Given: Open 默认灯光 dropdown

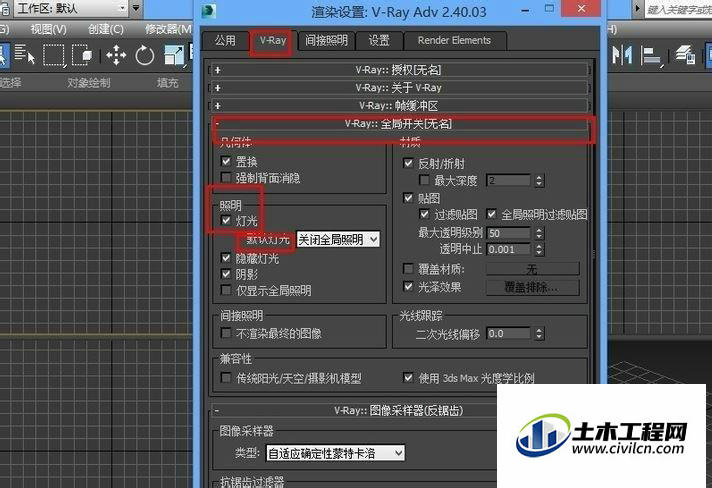Looking at the screenshot, I should click(x=338, y=240).
